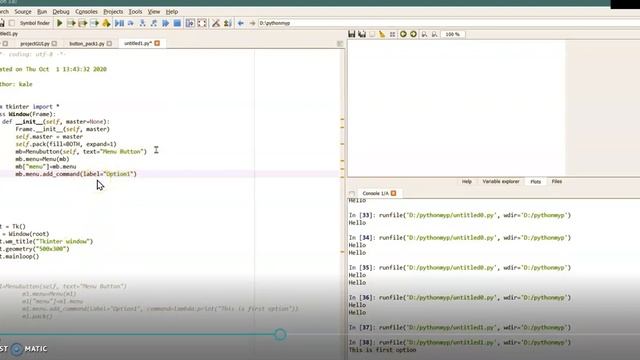640x360 pixels.
Task: Open the Help menu
Action: pyautogui.click(x=172, y=12)
